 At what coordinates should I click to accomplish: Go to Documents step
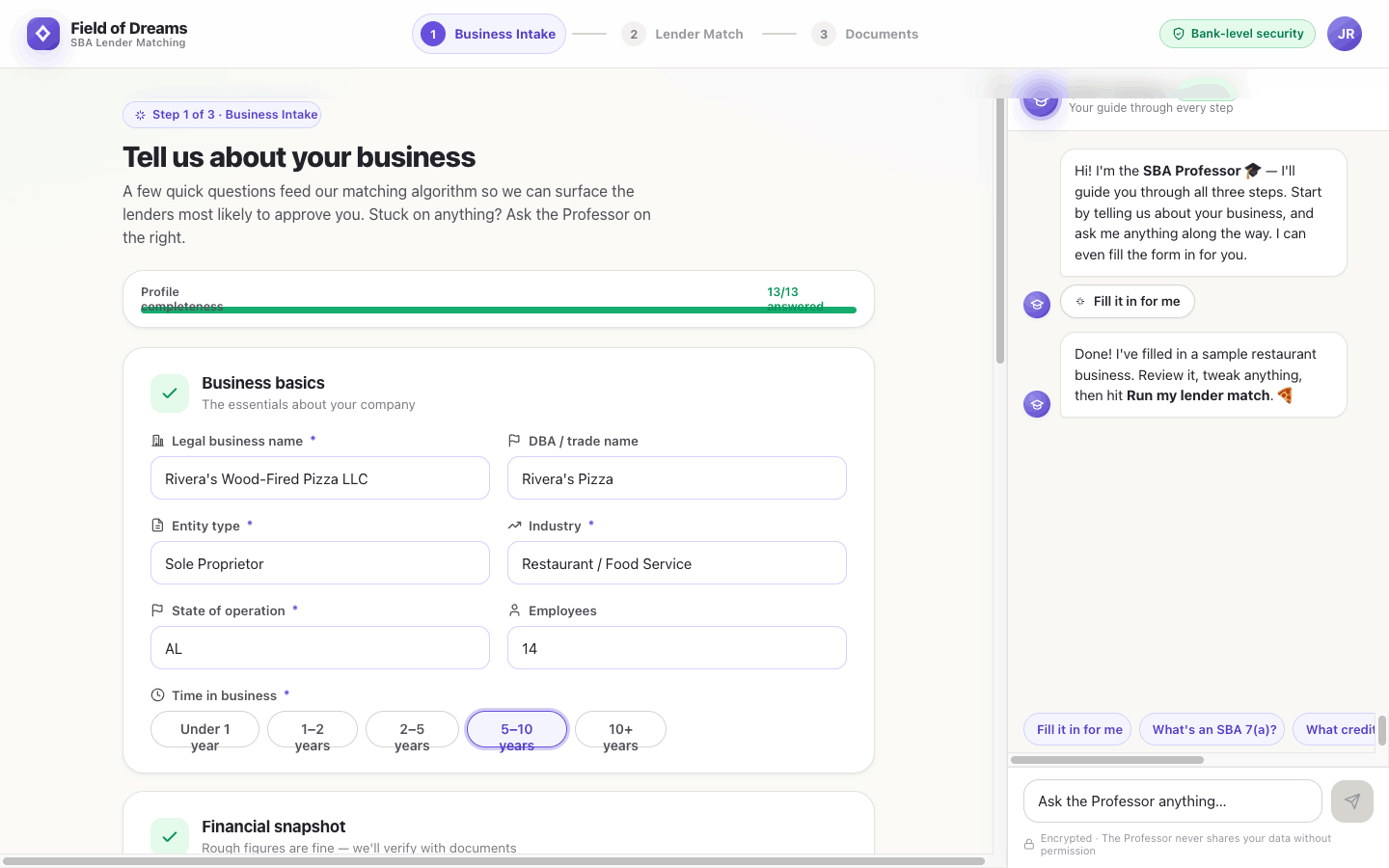click(x=865, y=34)
